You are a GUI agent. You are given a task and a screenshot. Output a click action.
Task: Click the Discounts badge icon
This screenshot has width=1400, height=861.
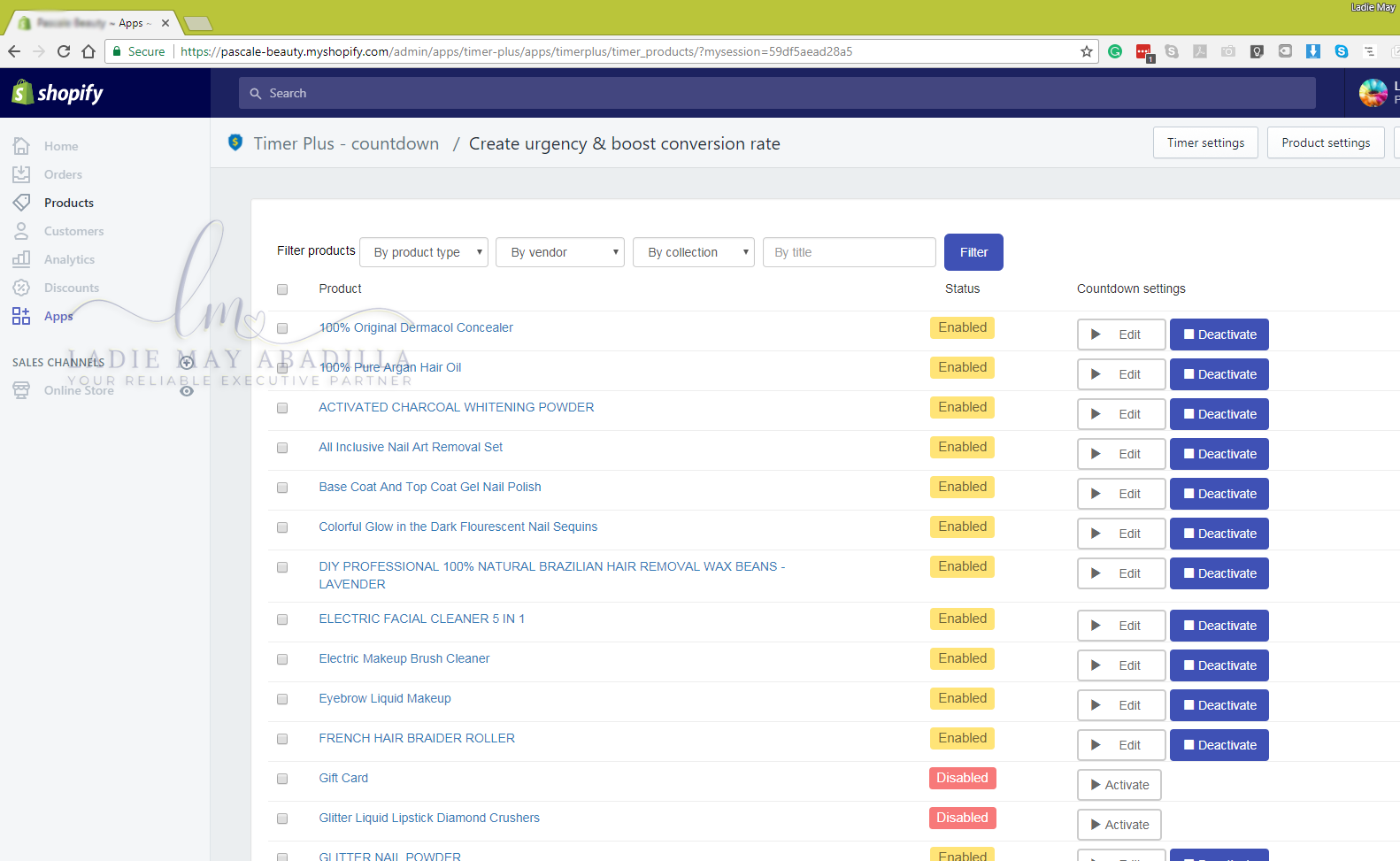point(21,288)
